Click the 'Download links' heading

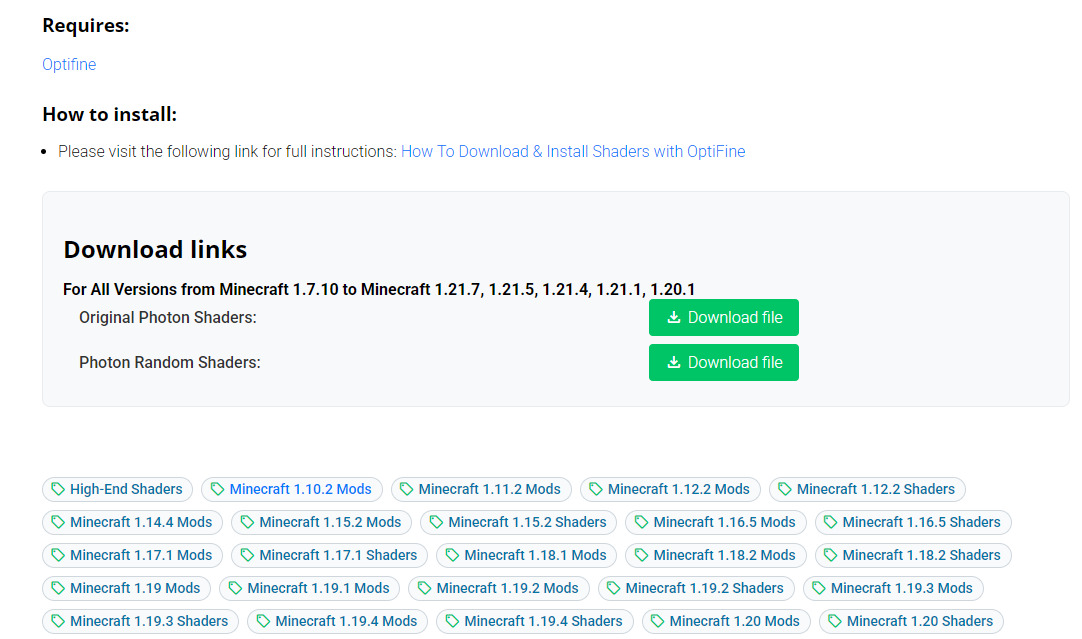(x=155, y=249)
